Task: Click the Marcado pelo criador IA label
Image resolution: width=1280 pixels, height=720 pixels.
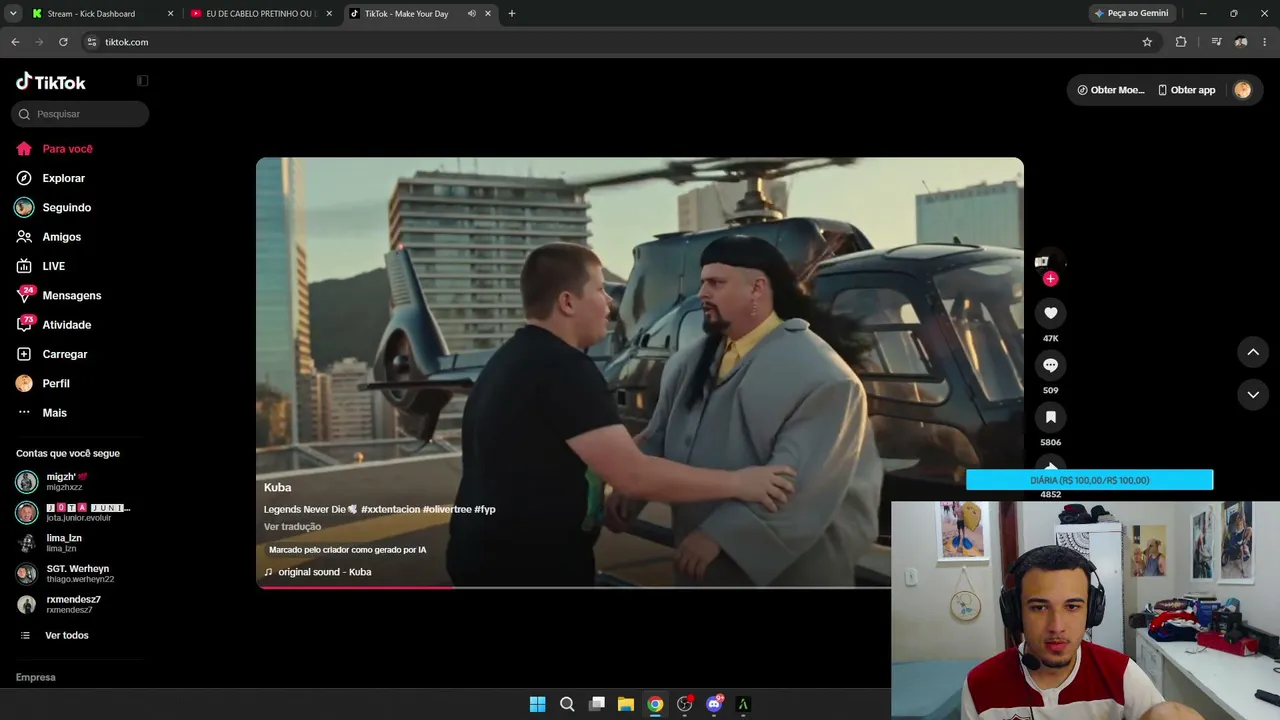Action: (x=348, y=550)
